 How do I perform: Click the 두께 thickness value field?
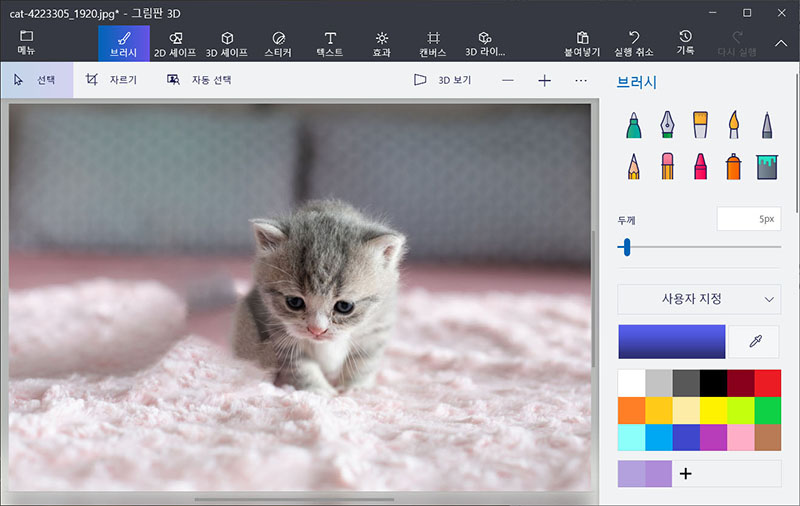click(x=748, y=219)
